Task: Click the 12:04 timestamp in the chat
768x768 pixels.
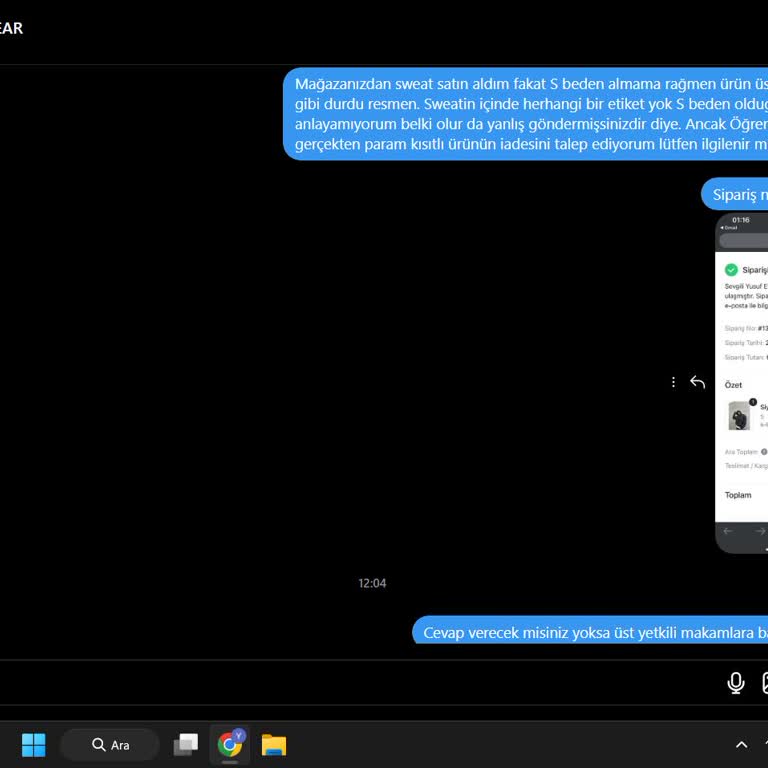Action: 372,583
